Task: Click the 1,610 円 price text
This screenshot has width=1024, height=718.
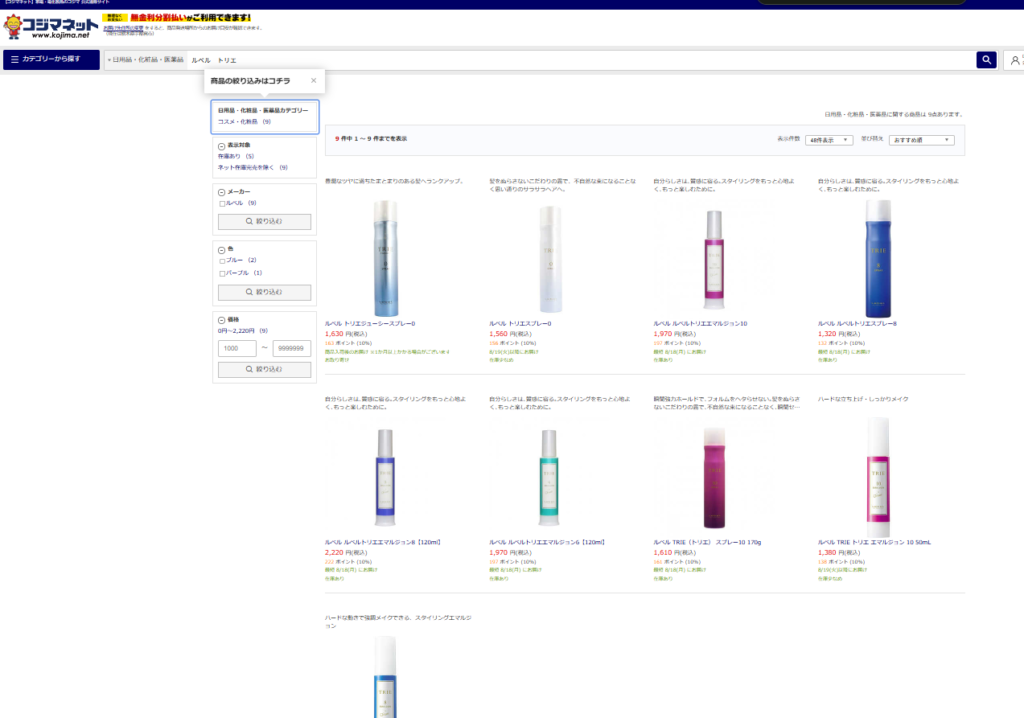Action: pyautogui.click(x=675, y=553)
